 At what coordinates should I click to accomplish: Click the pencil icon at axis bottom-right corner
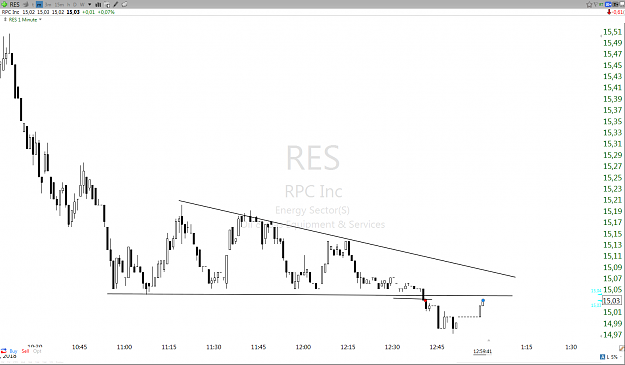coord(622,348)
